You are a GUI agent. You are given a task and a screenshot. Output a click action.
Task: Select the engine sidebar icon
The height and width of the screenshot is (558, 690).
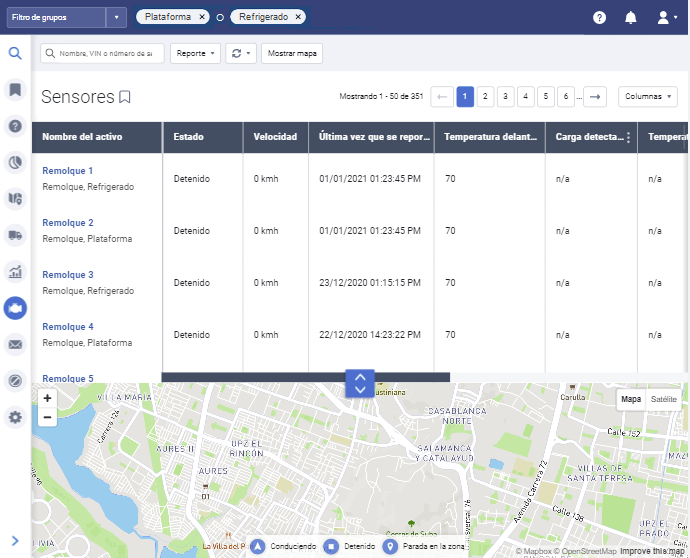(15, 308)
